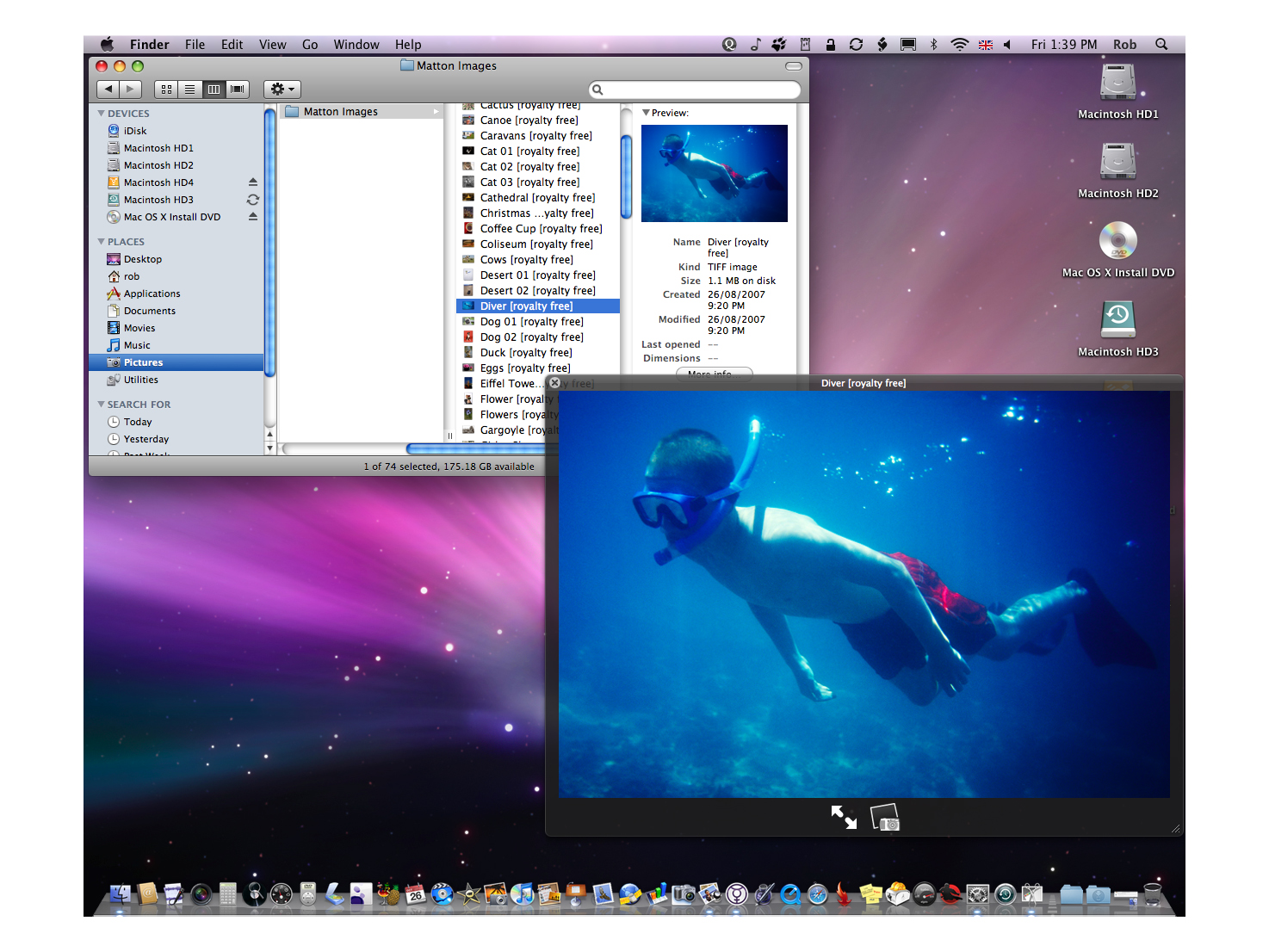Viewport: 1269px width, 952px height.
Task: Select Applications in the sidebar
Action: click(176, 294)
